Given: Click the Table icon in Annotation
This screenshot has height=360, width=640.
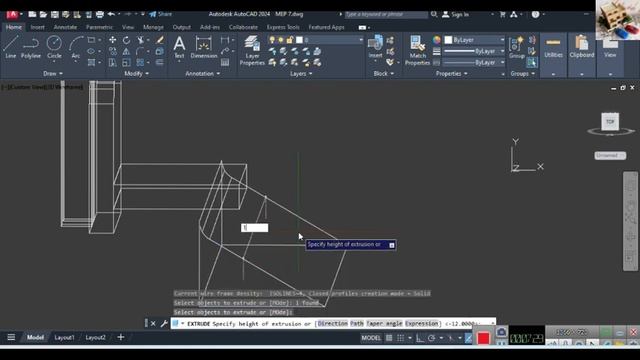Looking at the screenshot, I should [x=225, y=62].
